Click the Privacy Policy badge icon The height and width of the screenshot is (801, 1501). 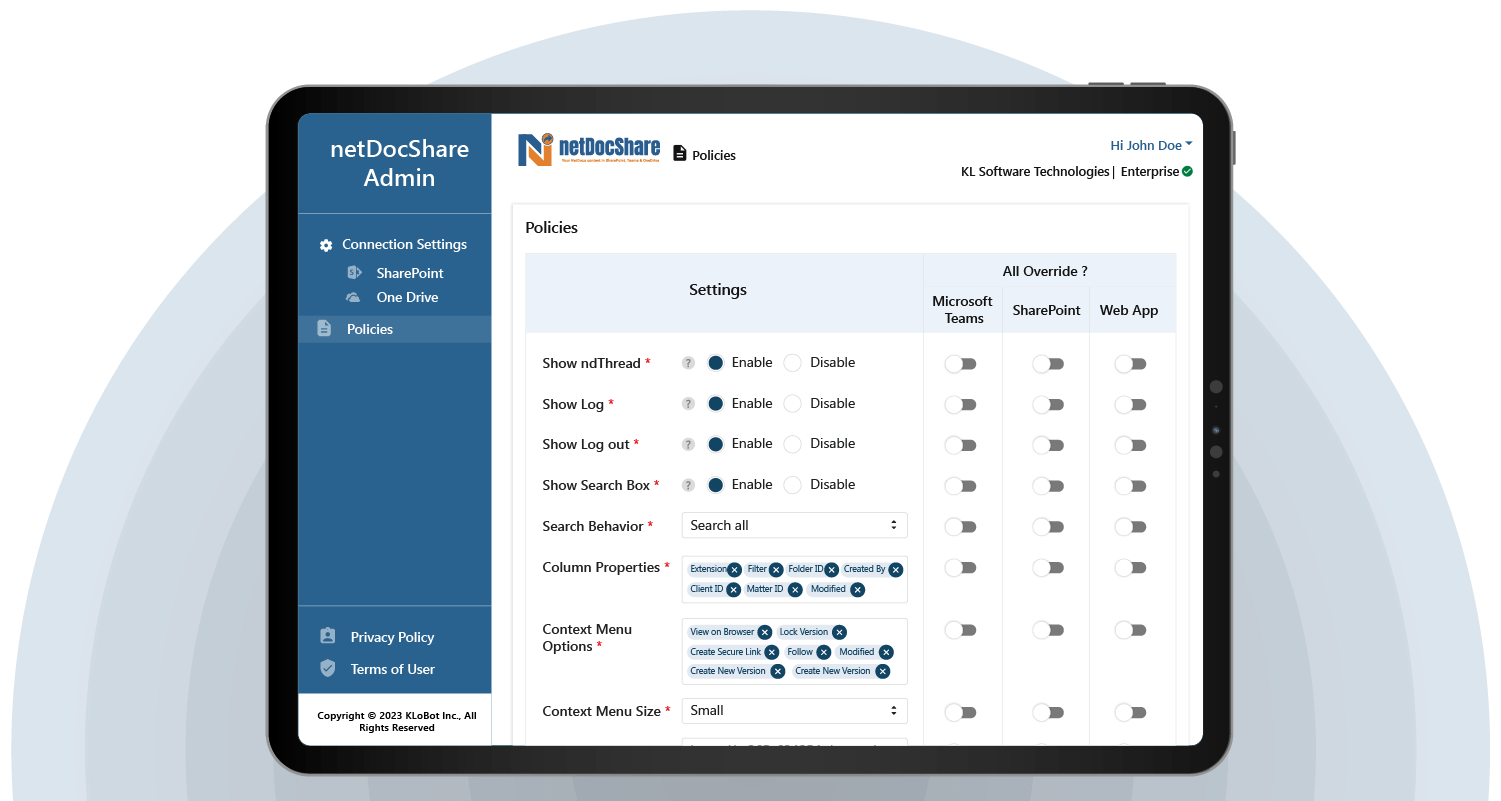pyautogui.click(x=327, y=636)
